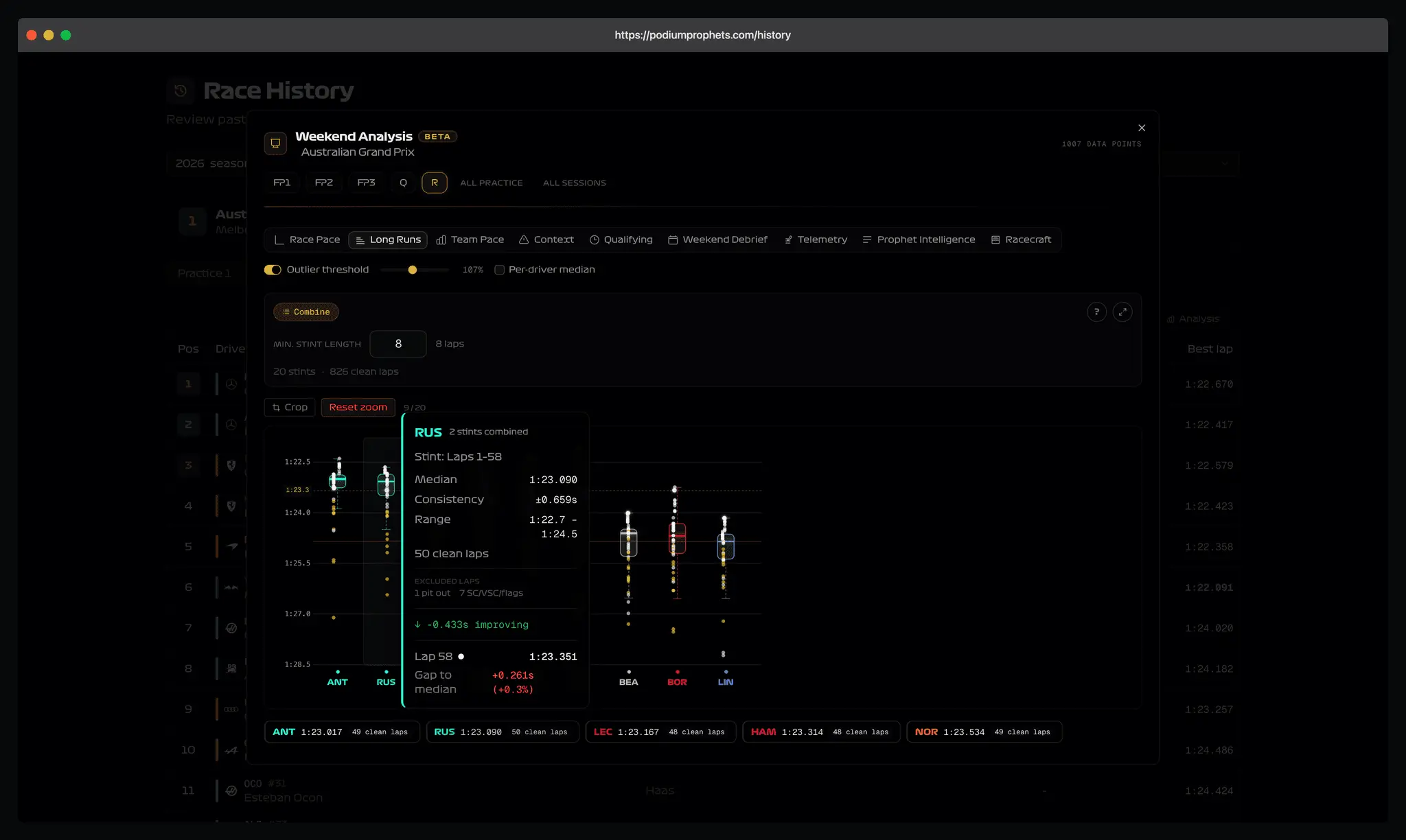This screenshot has height=840, width=1406.
Task: Open the Long Runs tab
Action: click(388, 240)
